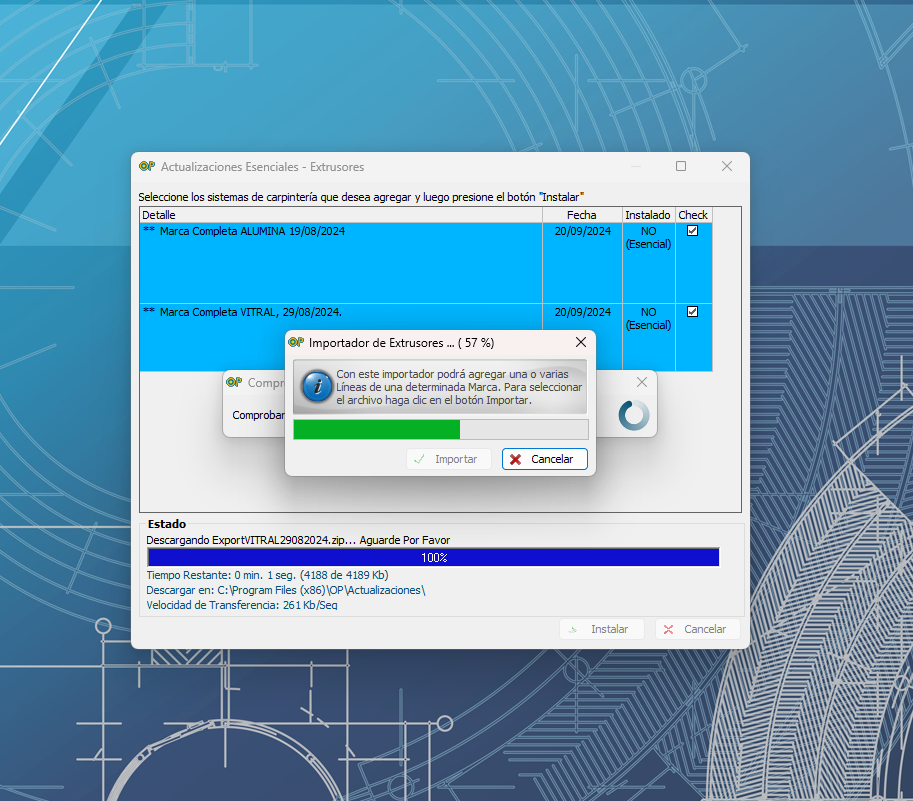
Task: Uncheck the VITRAL row checkbox
Action: click(692, 312)
